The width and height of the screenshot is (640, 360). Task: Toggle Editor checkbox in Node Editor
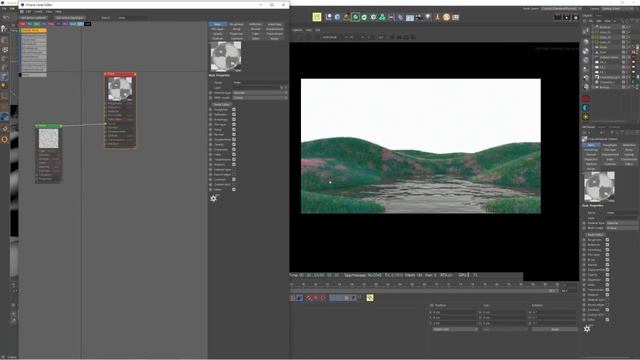pos(234,189)
